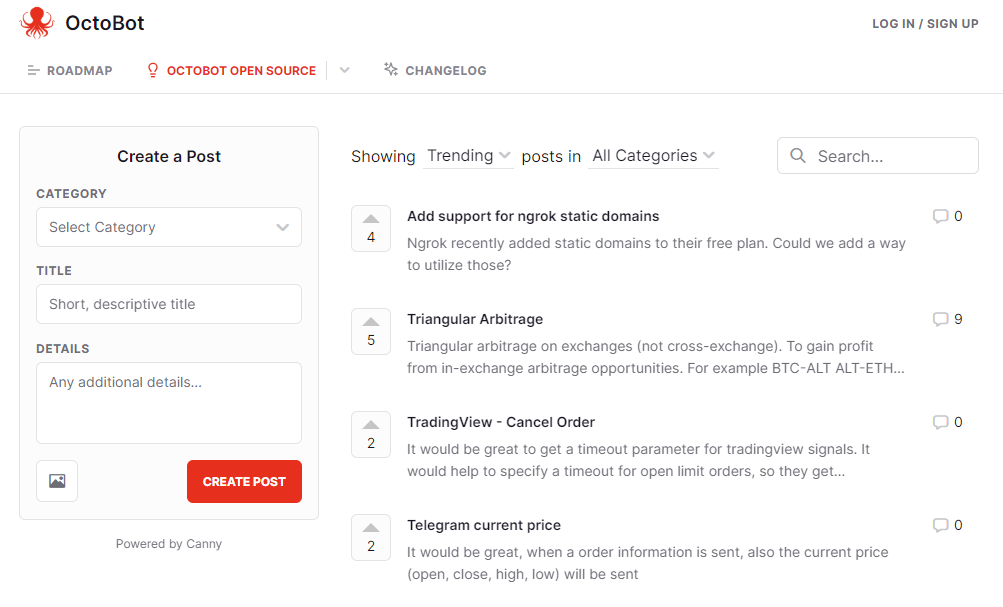Screen dimensions: 1003x607
Task: Open the Select Category dropdown
Action: [x=169, y=227]
